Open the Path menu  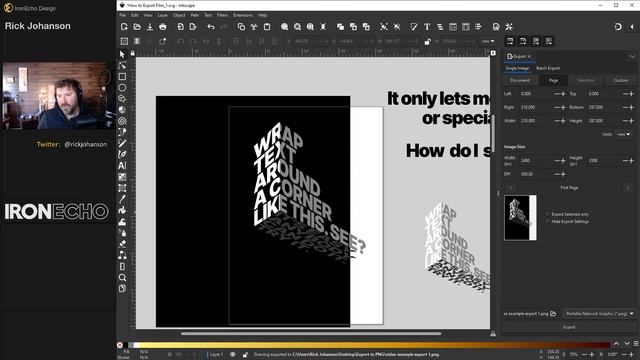195,16
